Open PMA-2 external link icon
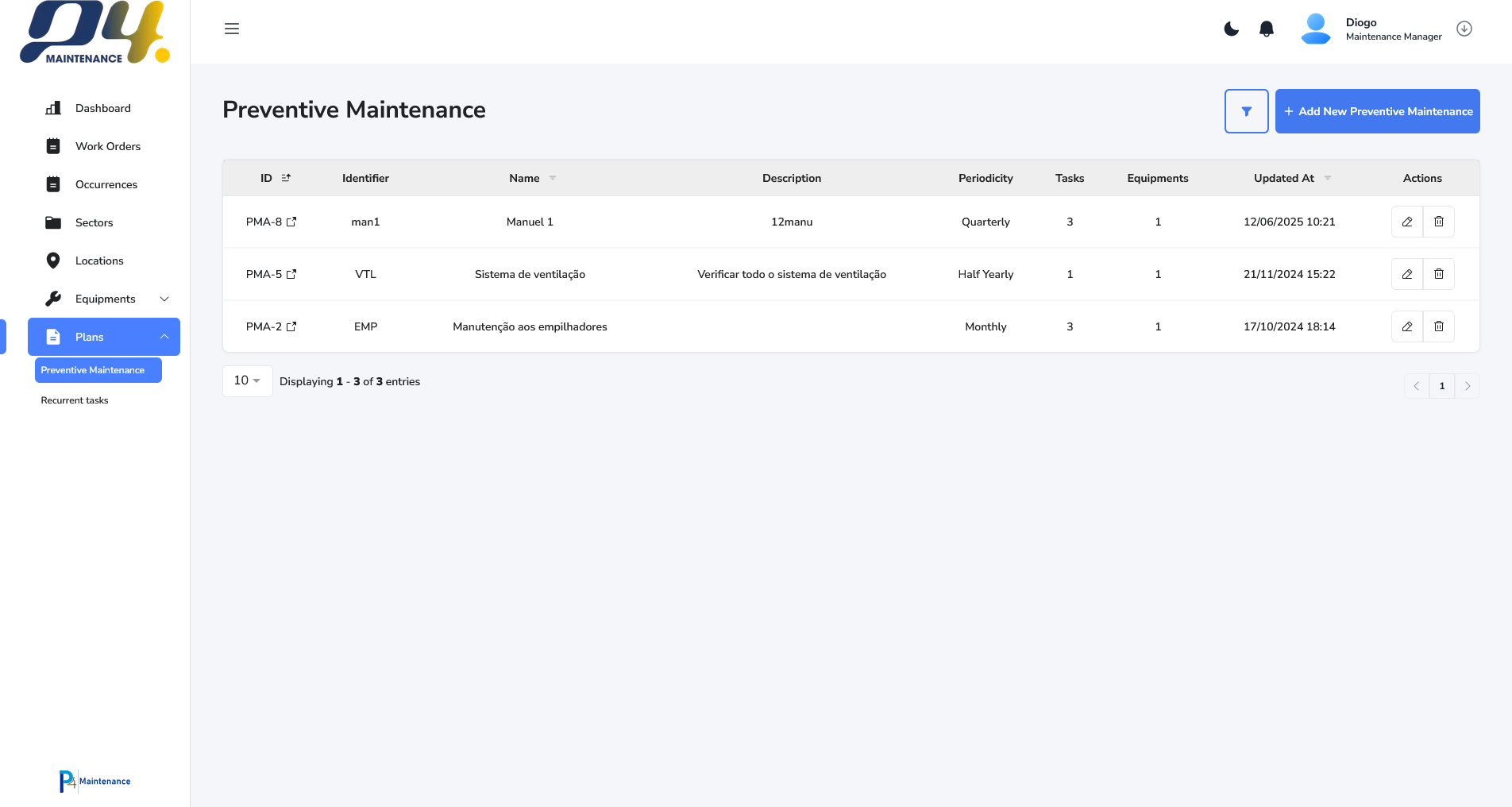 tap(291, 326)
